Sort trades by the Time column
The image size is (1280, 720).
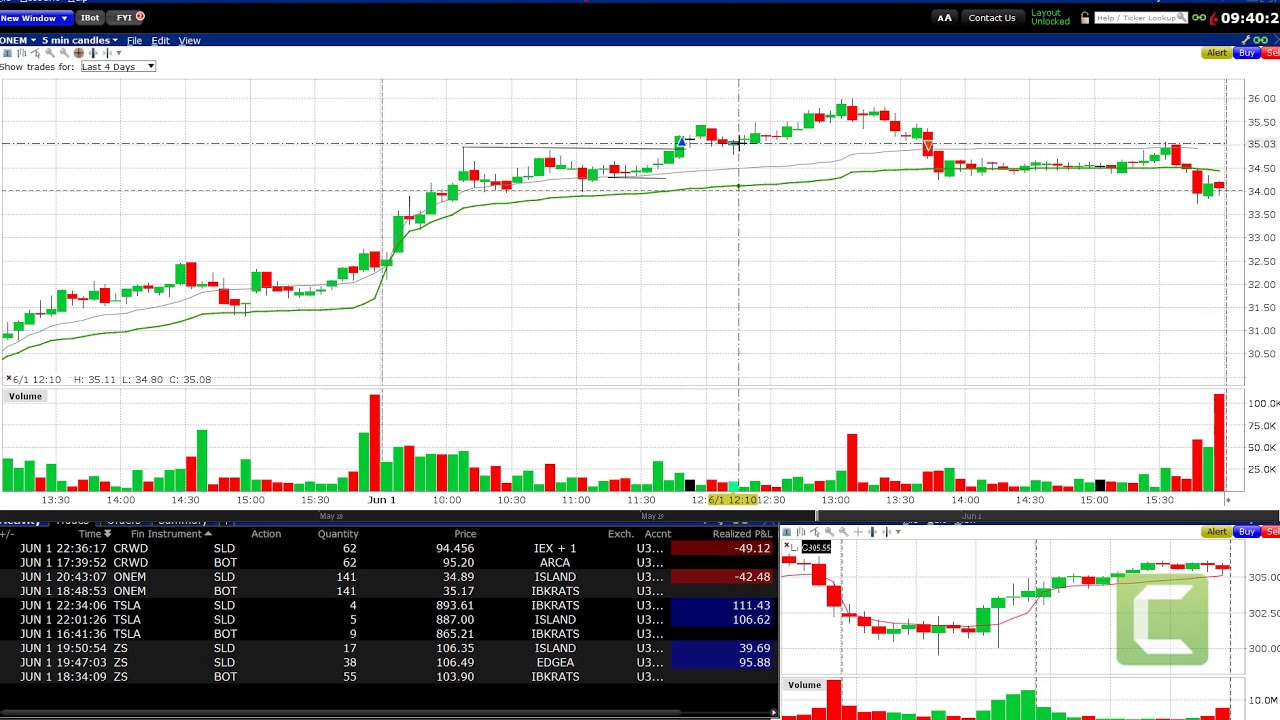pyautogui.click(x=93, y=534)
